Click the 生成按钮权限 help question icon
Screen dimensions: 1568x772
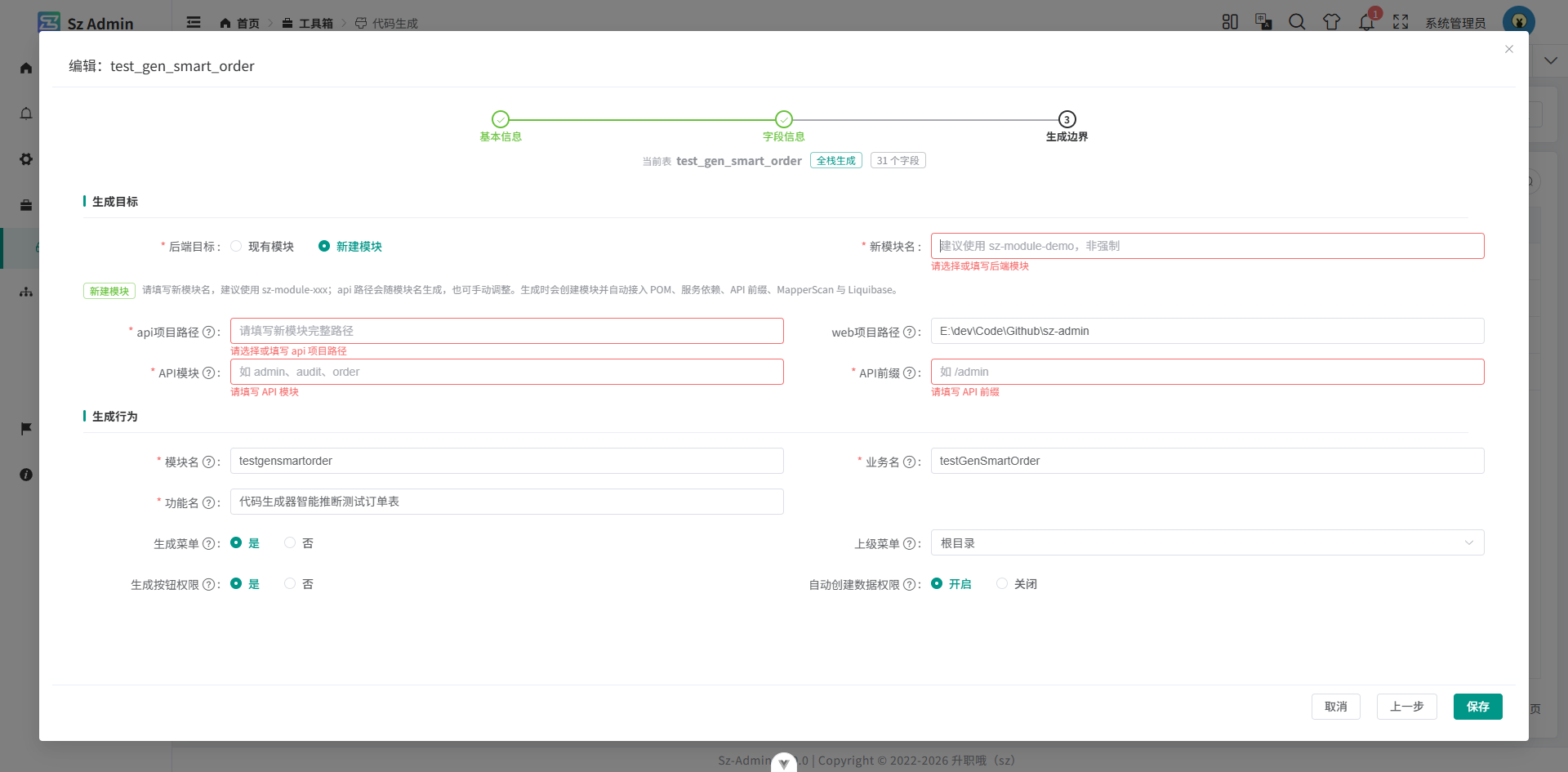coord(208,584)
